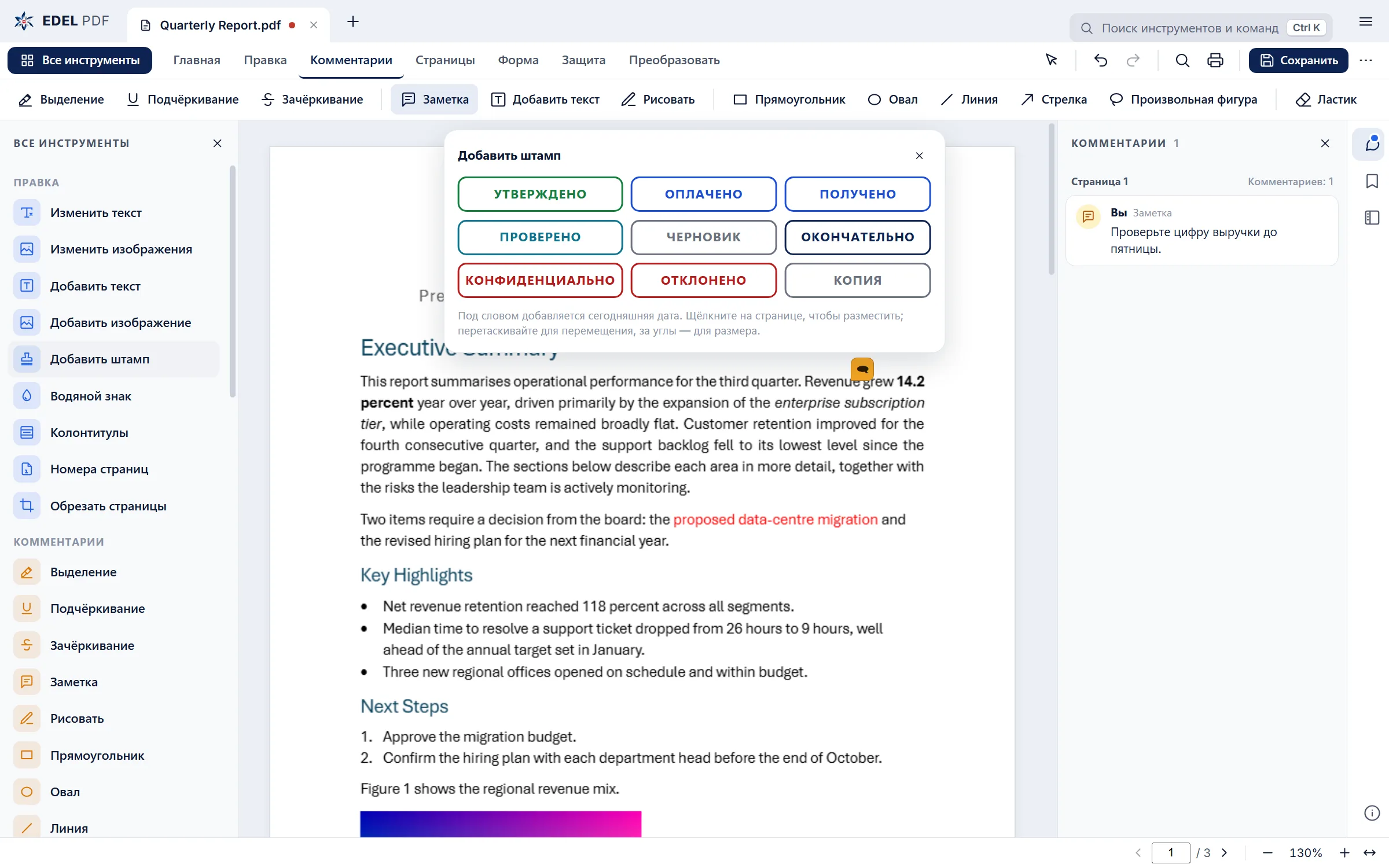The height and width of the screenshot is (868, 1389).
Task: Toggle the page layout panel icon
Action: pyautogui.click(x=1372, y=218)
